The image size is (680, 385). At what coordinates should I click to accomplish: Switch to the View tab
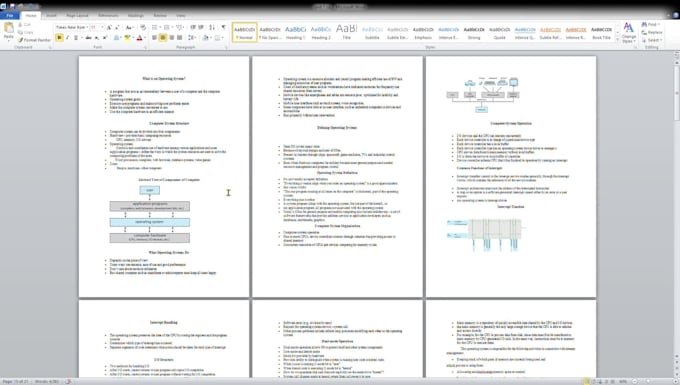[x=181, y=16]
